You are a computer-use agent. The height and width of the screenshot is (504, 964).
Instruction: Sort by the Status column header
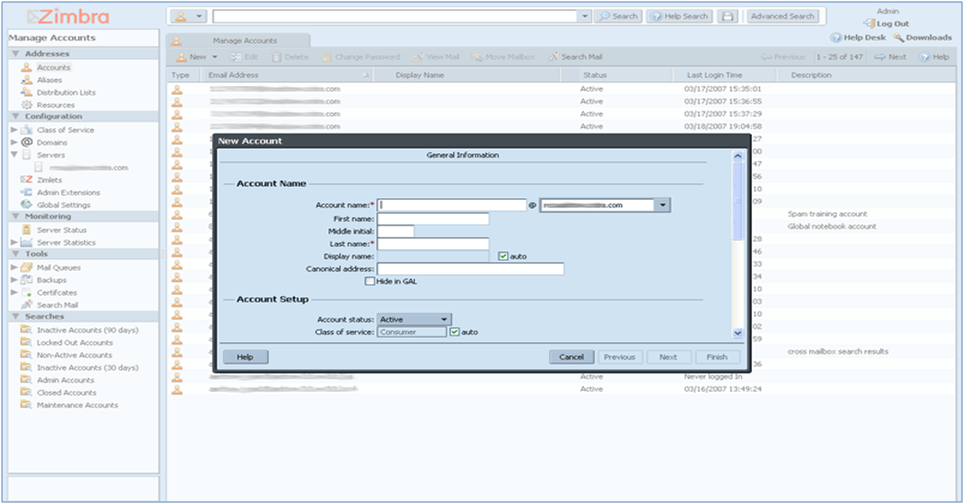click(617, 75)
